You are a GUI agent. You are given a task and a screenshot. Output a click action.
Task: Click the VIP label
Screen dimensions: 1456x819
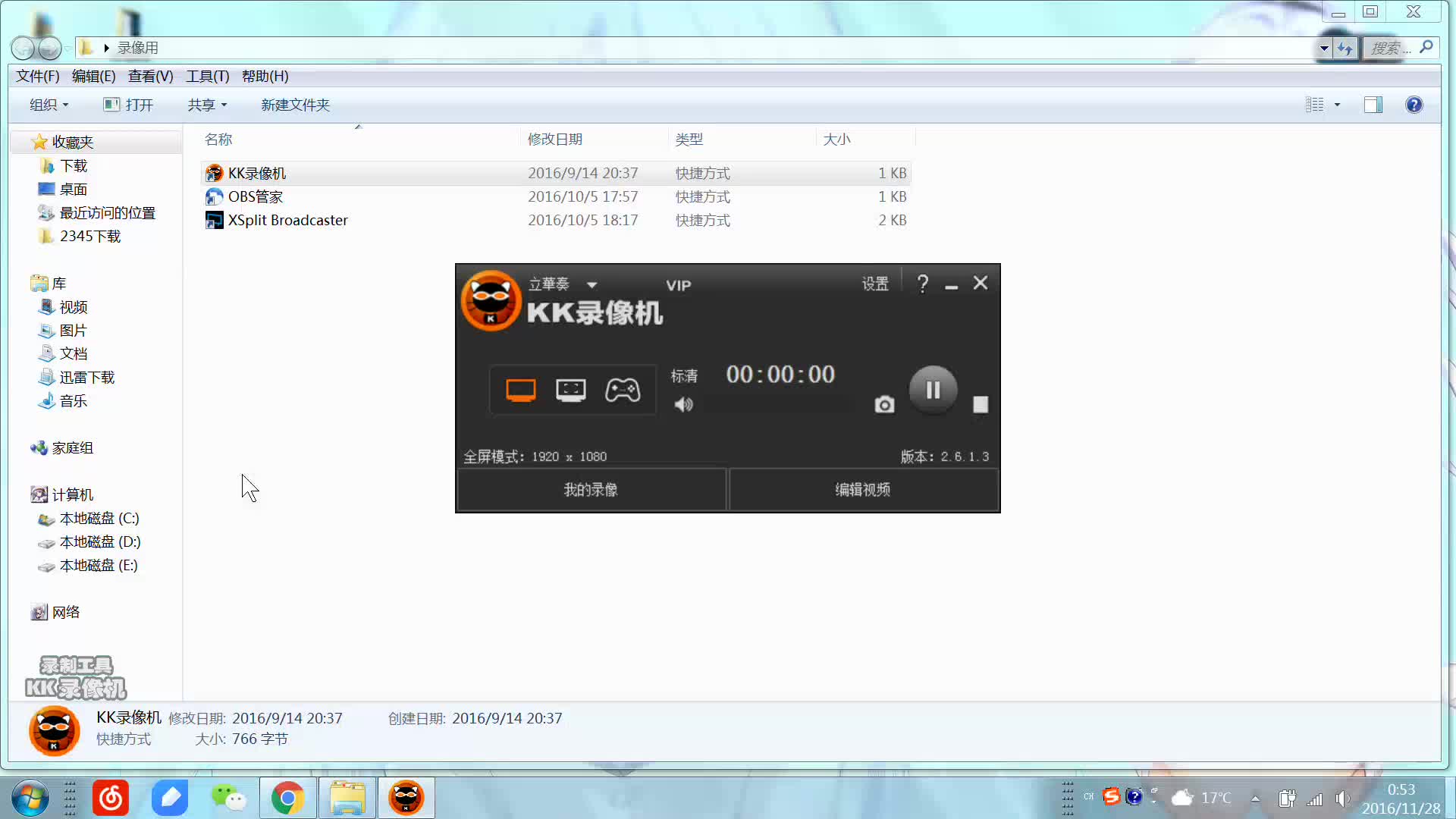tap(679, 285)
